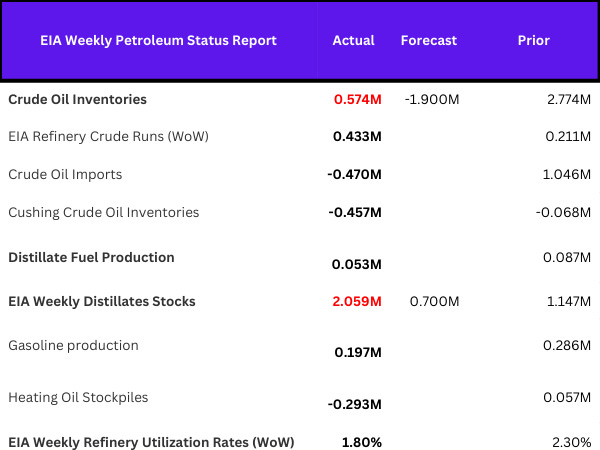
Task: Click the 'Crude Oil Inventories' row label
Action: 78,99
